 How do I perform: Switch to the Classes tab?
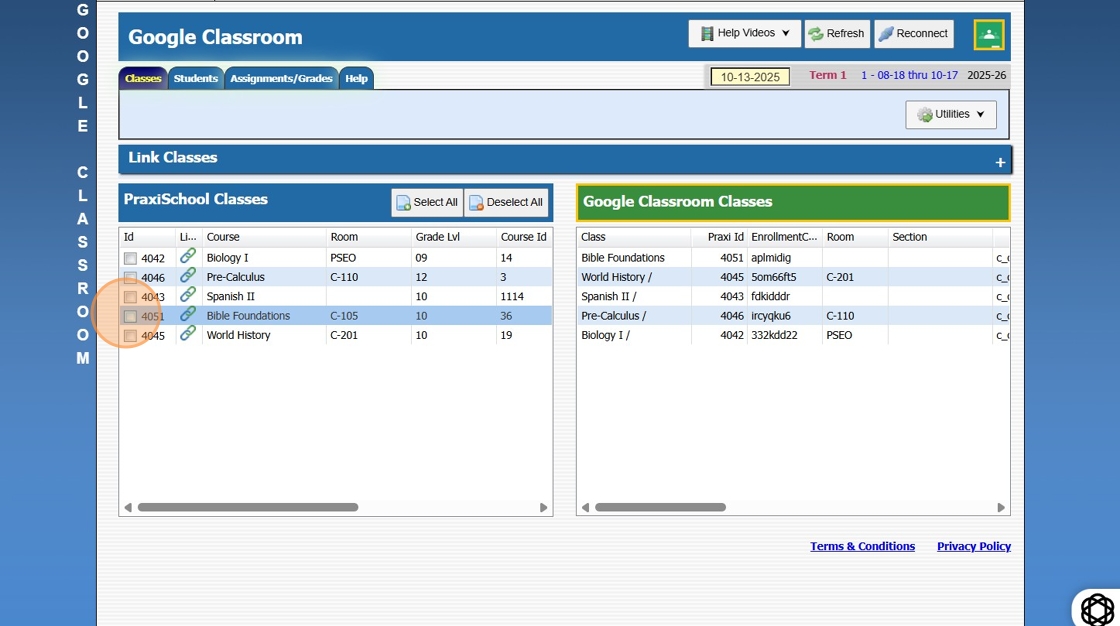point(143,79)
